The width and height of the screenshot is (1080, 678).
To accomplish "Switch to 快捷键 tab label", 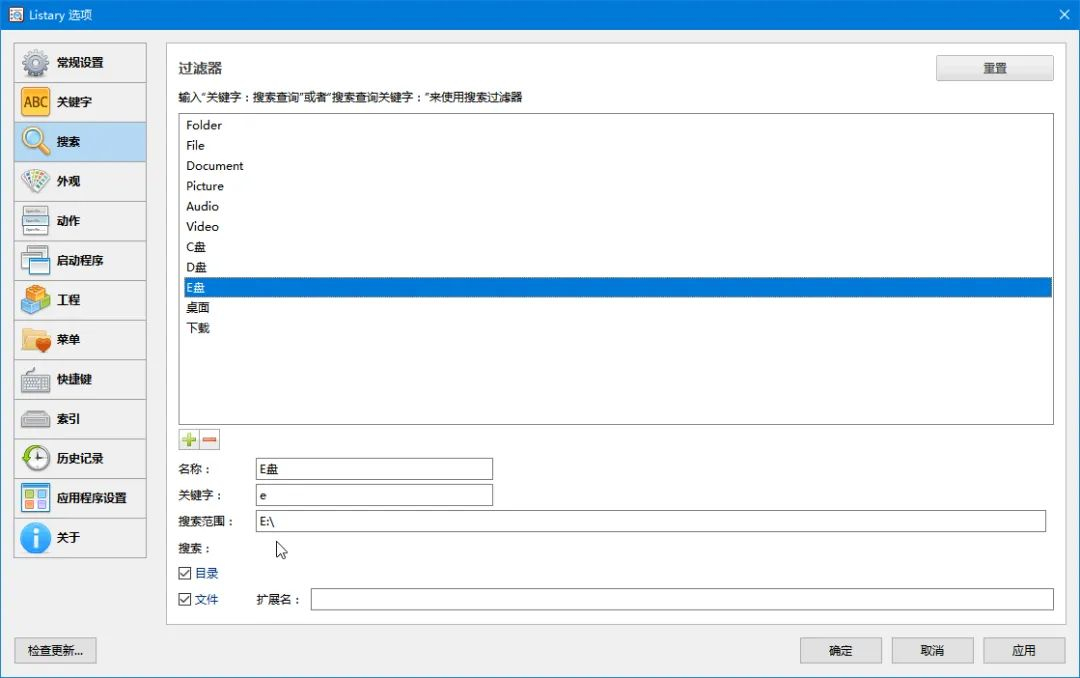I will pyautogui.click(x=74, y=379).
